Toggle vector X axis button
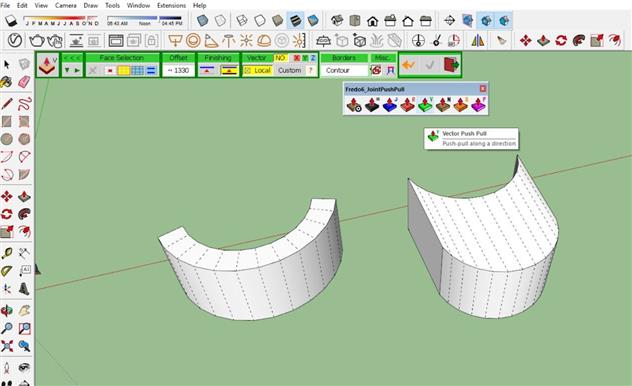The height and width of the screenshot is (386, 632). point(297,58)
